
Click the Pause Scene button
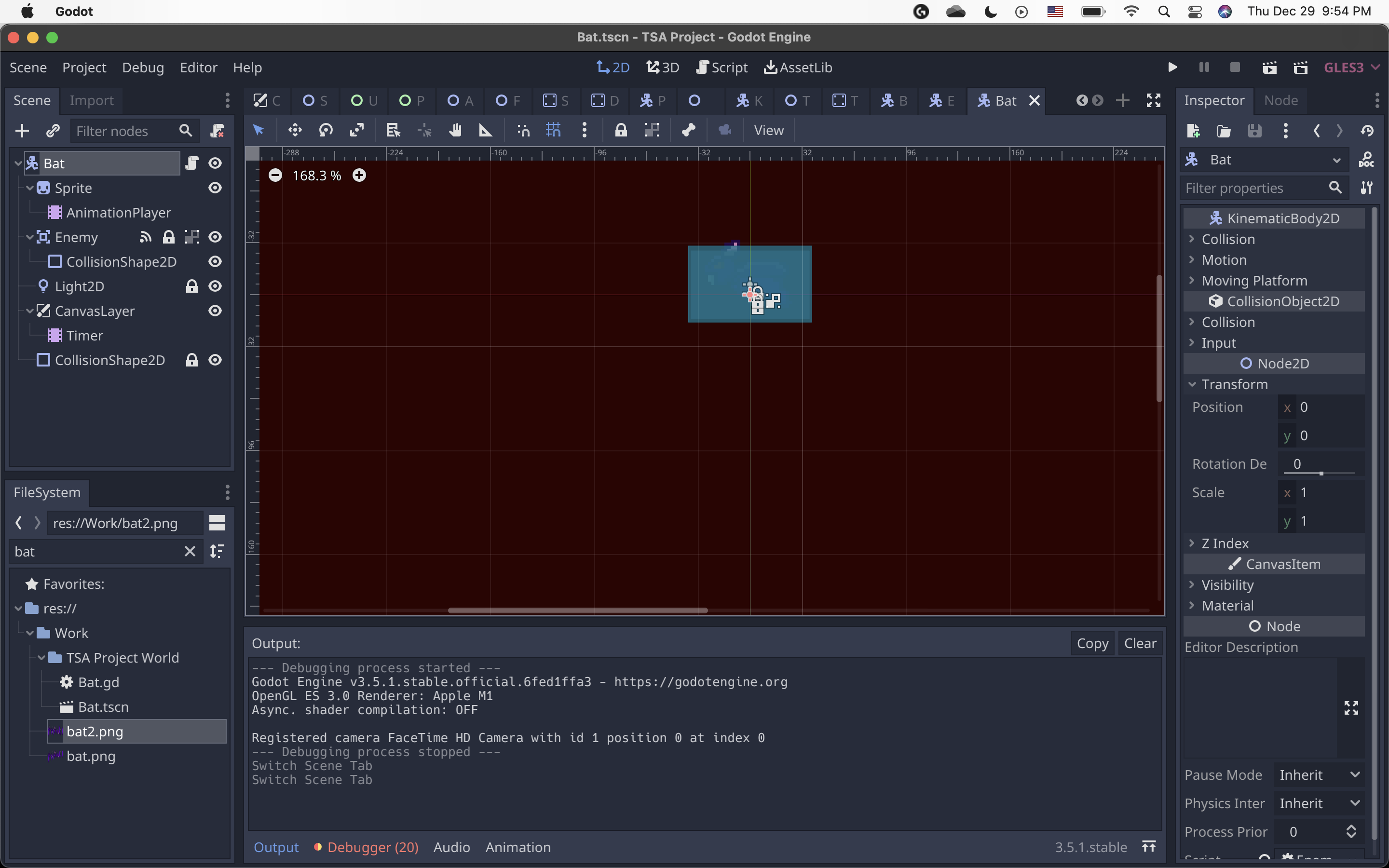point(1204,67)
